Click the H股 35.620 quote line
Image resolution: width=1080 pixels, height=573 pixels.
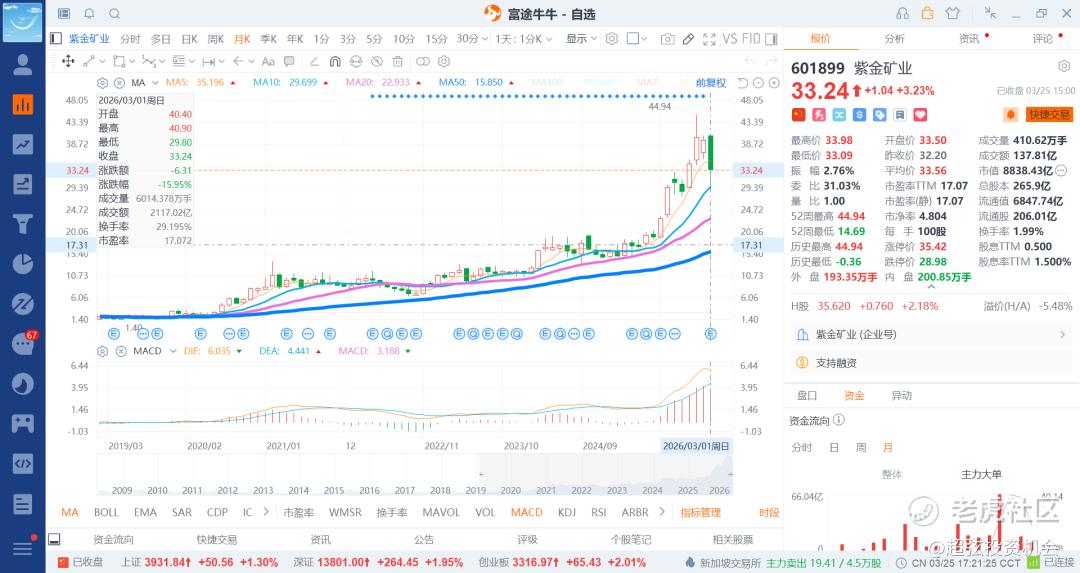coord(931,306)
